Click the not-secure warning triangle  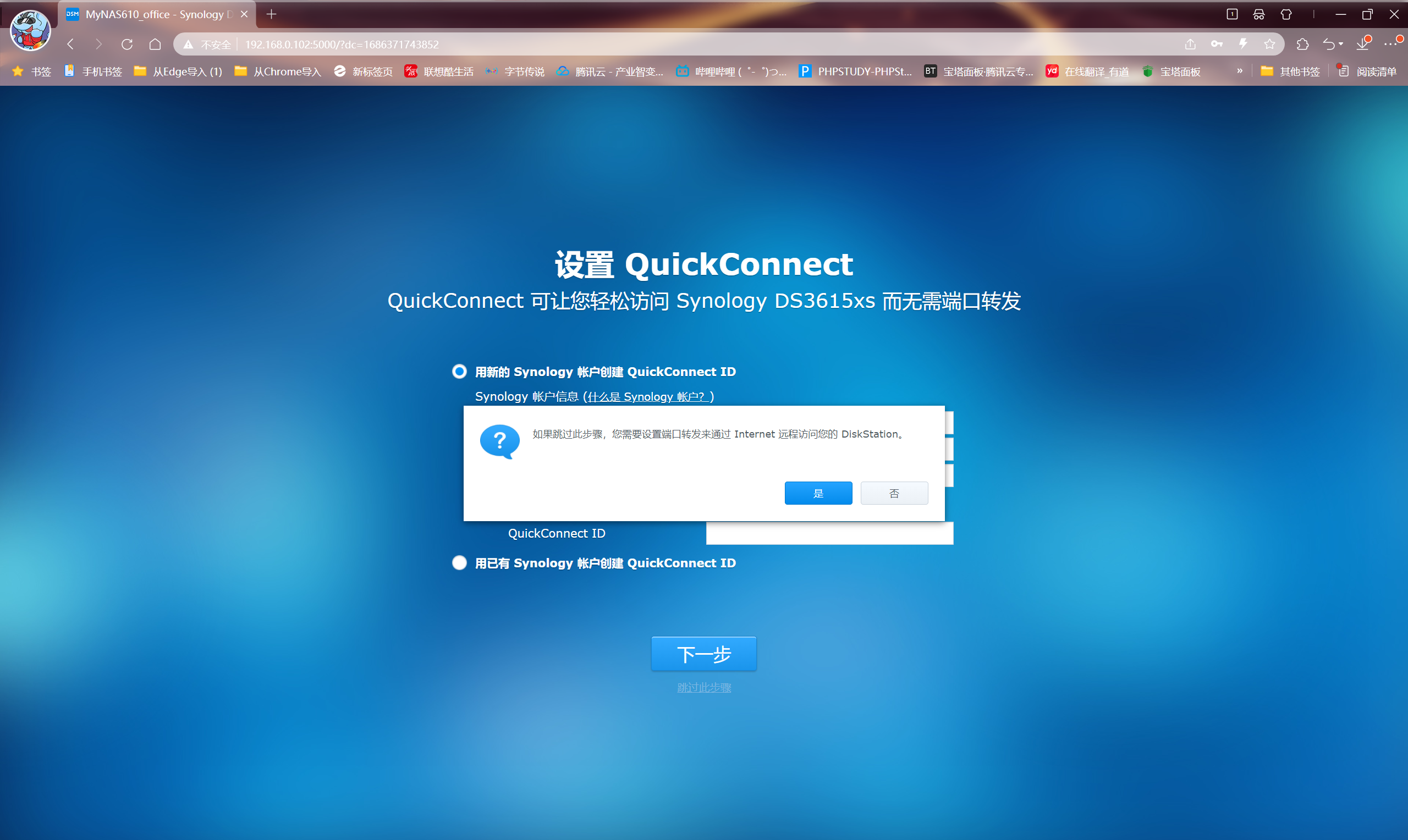(189, 44)
